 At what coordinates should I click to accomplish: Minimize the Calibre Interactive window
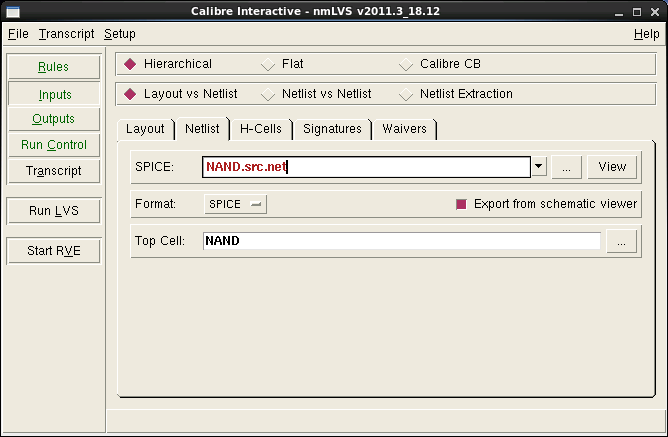click(619, 12)
